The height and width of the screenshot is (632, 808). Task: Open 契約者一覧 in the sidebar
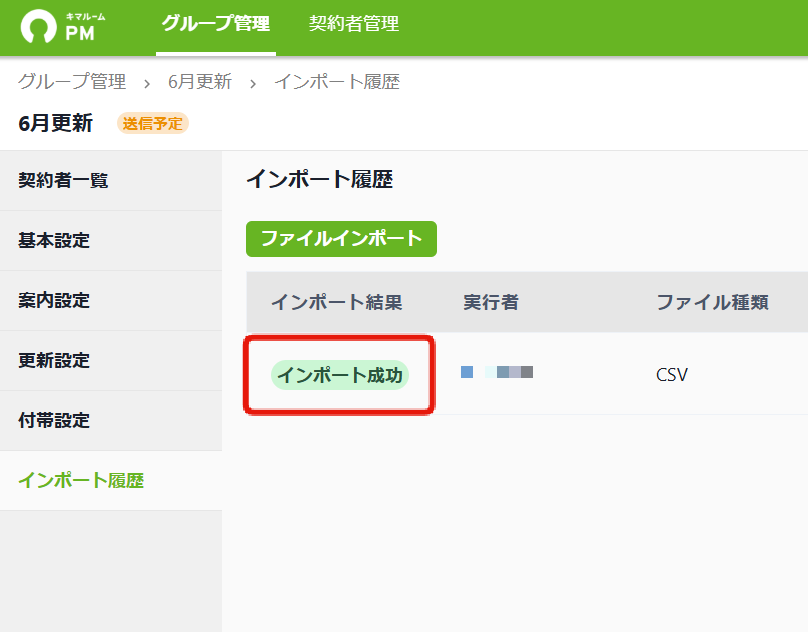coord(111,180)
